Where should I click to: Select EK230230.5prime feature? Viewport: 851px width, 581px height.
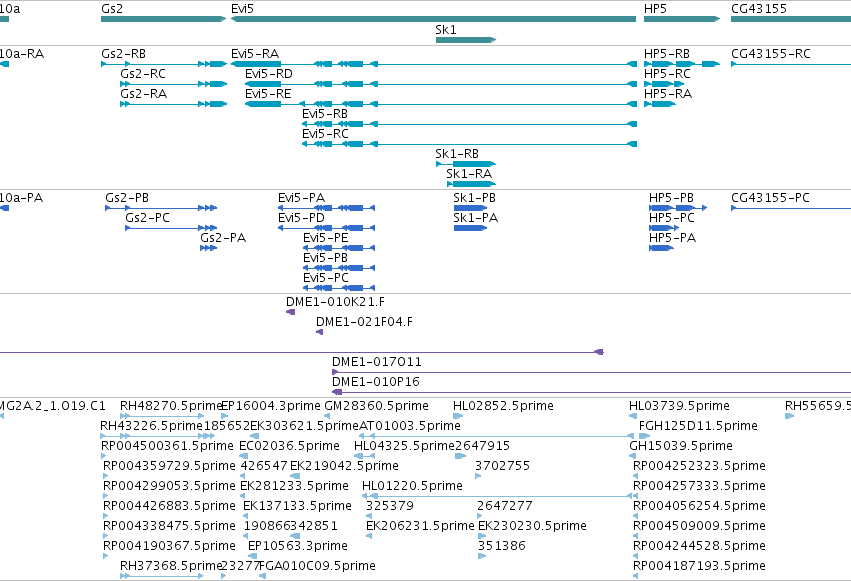point(482,537)
